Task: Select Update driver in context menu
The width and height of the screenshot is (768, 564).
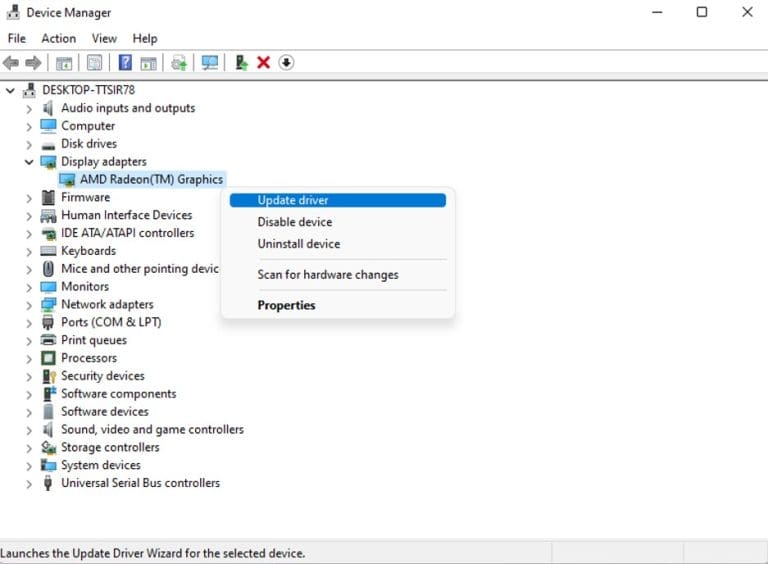Action: 293,200
